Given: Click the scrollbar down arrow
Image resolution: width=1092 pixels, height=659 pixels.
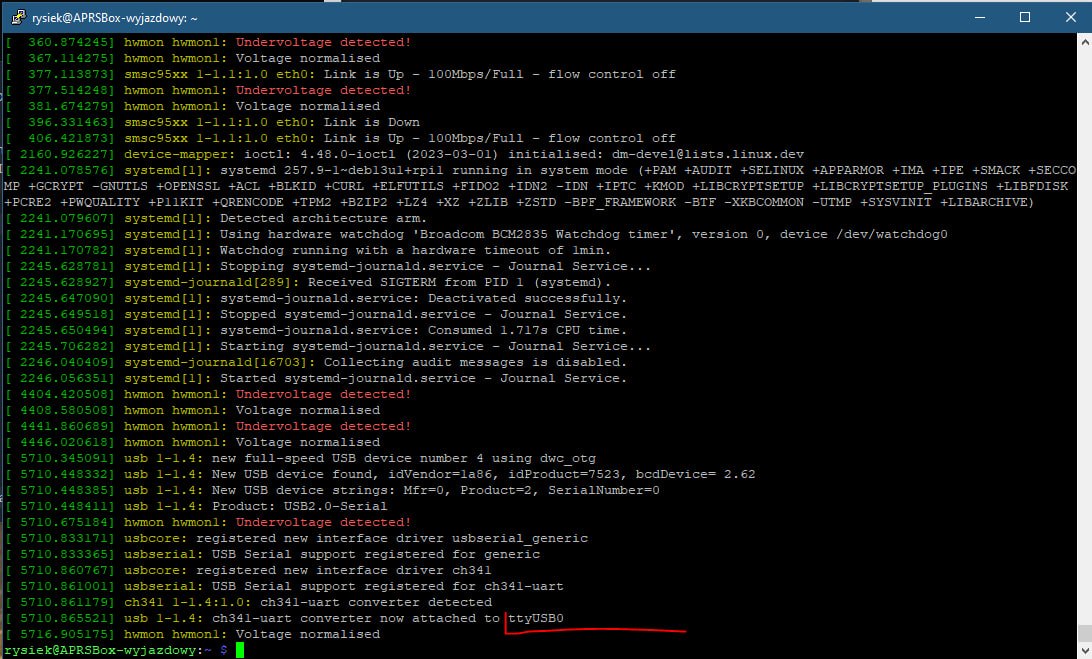Looking at the screenshot, I should (1083, 650).
